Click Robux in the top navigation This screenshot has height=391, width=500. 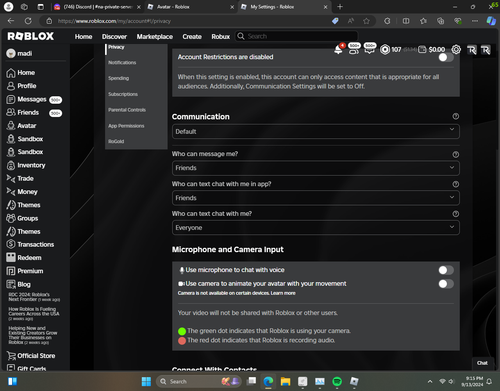(221, 37)
